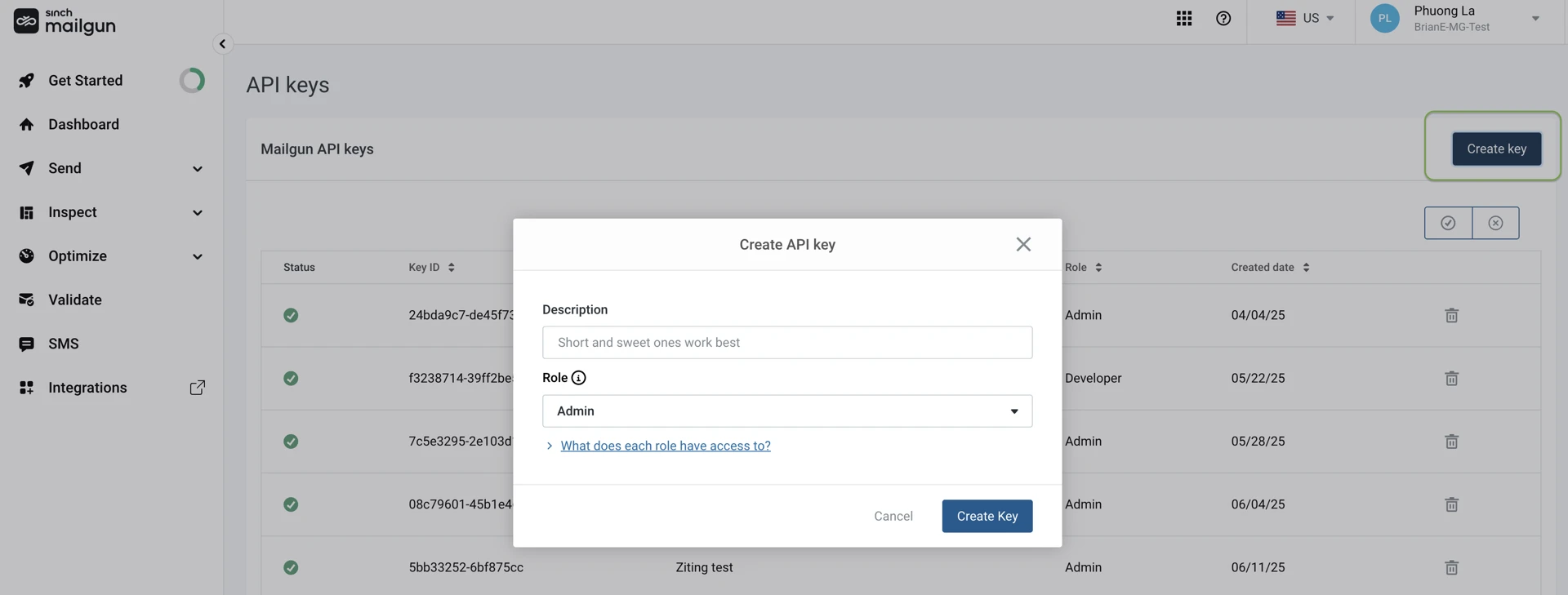This screenshot has height=595, width=1568.
Task: Expand the Inspect menu chevron
Action: [197, 213]
